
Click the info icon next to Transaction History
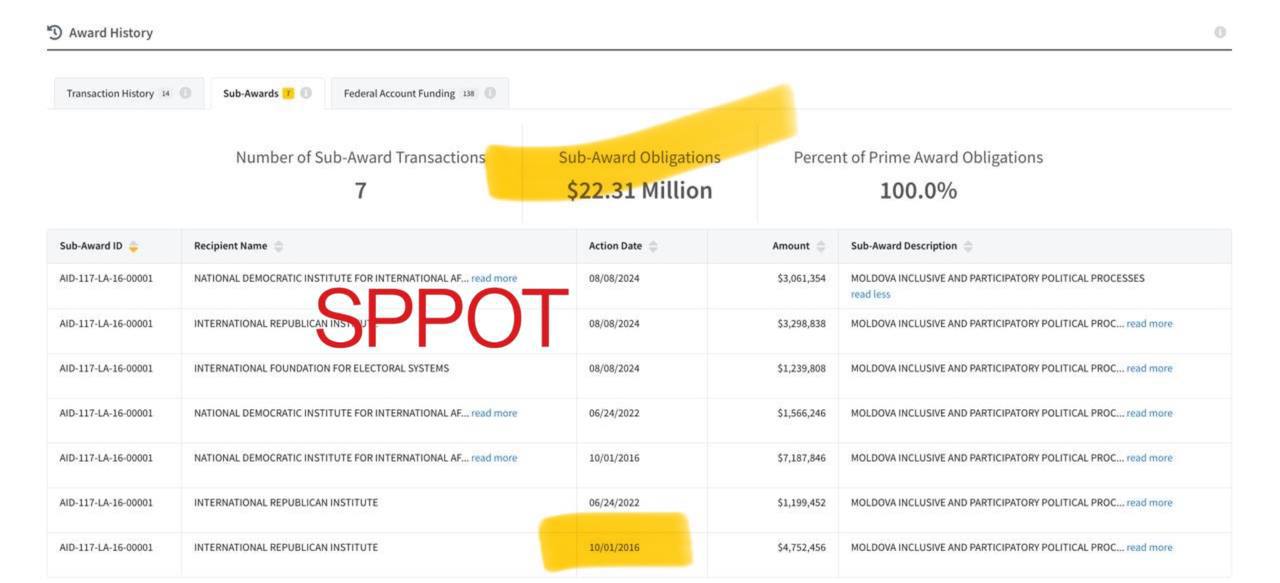pos(186,92)
